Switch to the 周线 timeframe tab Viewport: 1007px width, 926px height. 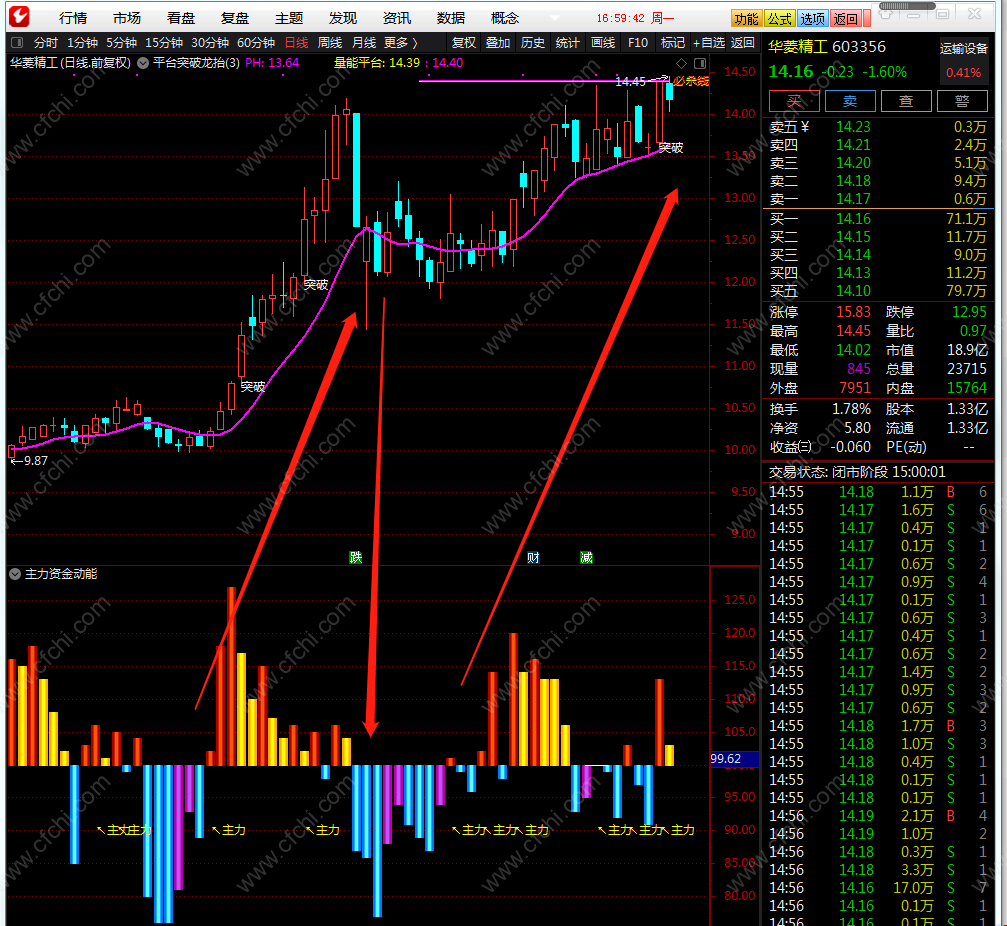point(330,43)
